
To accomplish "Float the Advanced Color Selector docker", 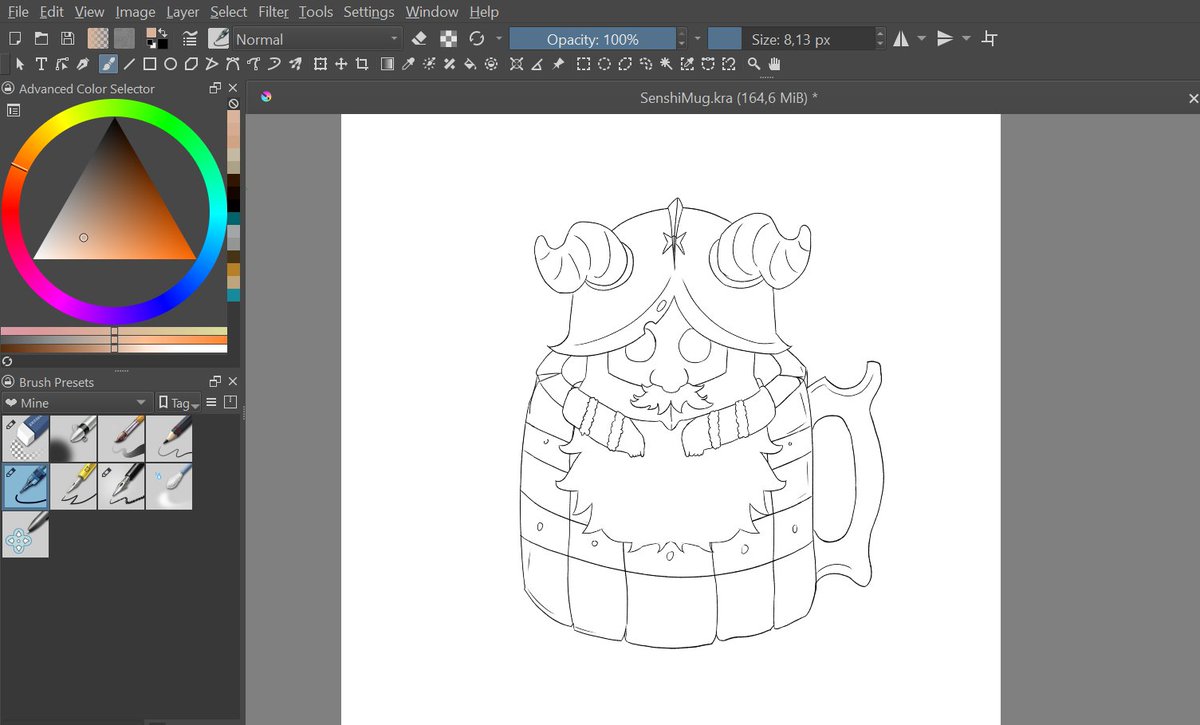I will click(213, 88).
